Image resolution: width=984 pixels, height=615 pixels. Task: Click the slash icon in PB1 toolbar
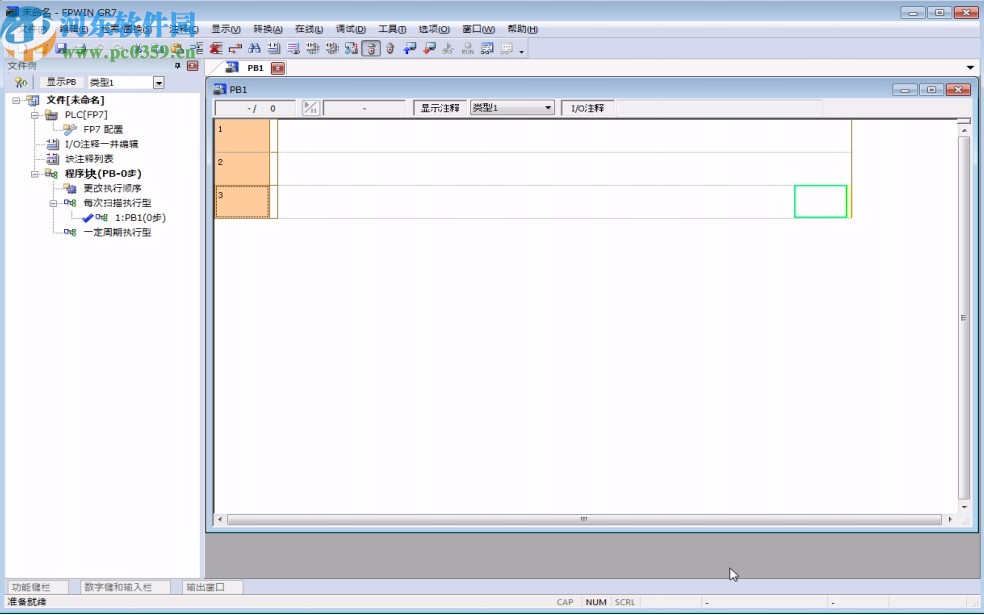tap(311, 108)
